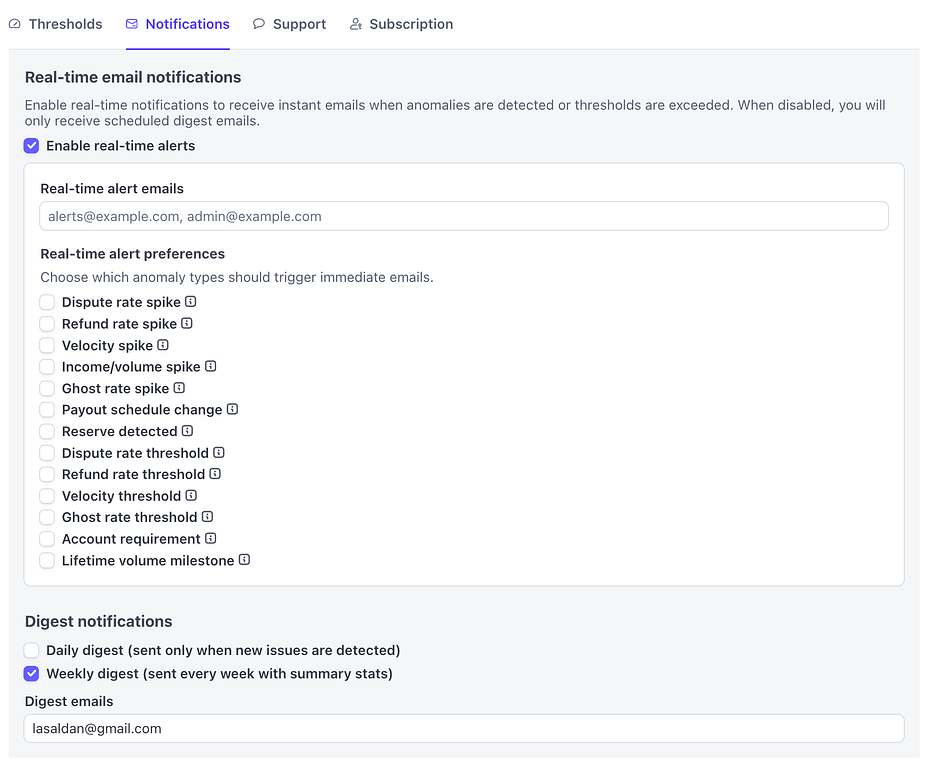This screenshot has height=768, width=932.
Task: Enable Velocity threshold alert checkbox
Action: point(47,496)
